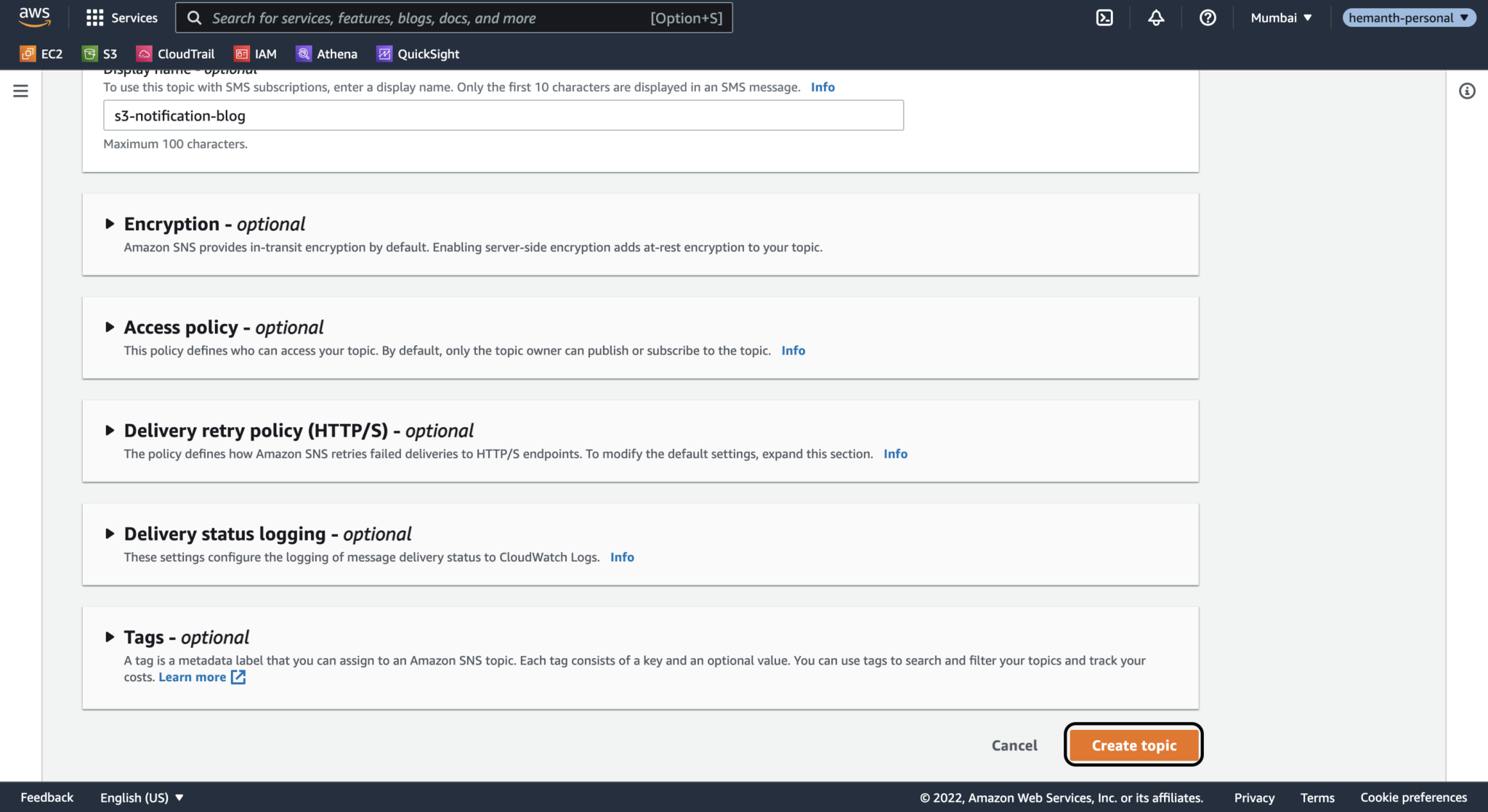This screenshot has height=812, width=1488.
Task: Open the hemanth-personal account menu
Action: coord(1408,17)
